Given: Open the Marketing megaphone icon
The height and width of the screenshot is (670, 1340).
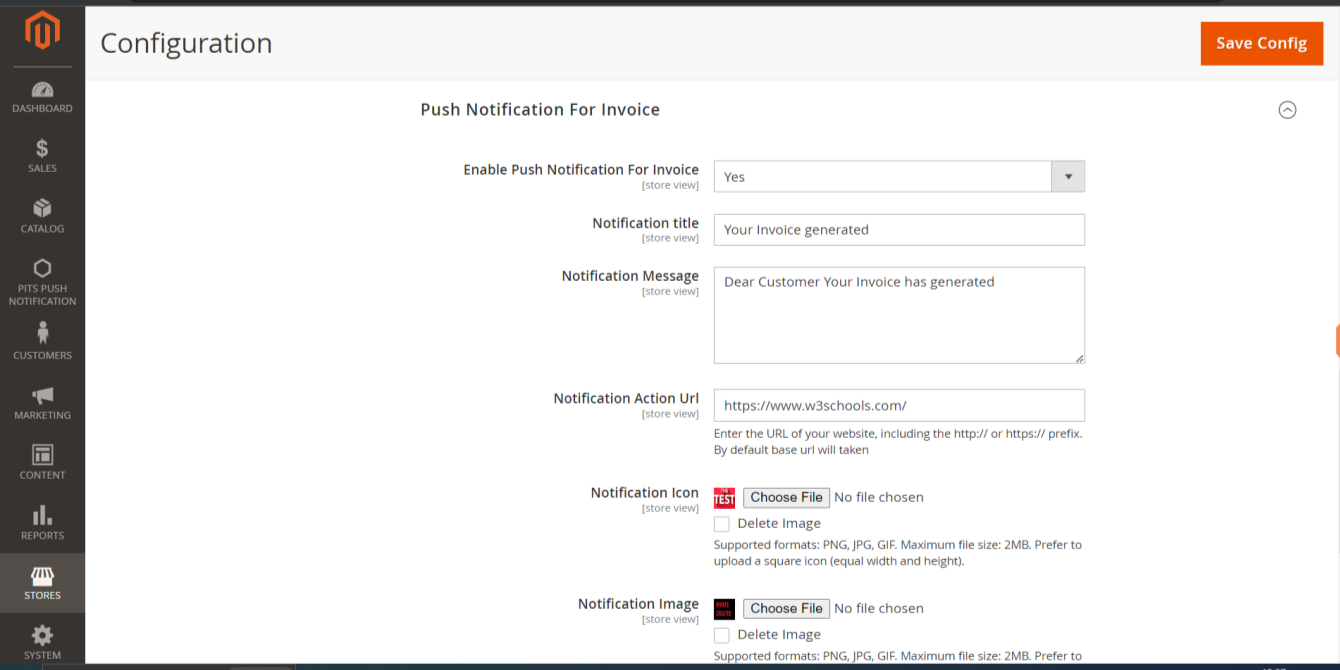Looking at the screenshot, I should [x=42, y=396].
